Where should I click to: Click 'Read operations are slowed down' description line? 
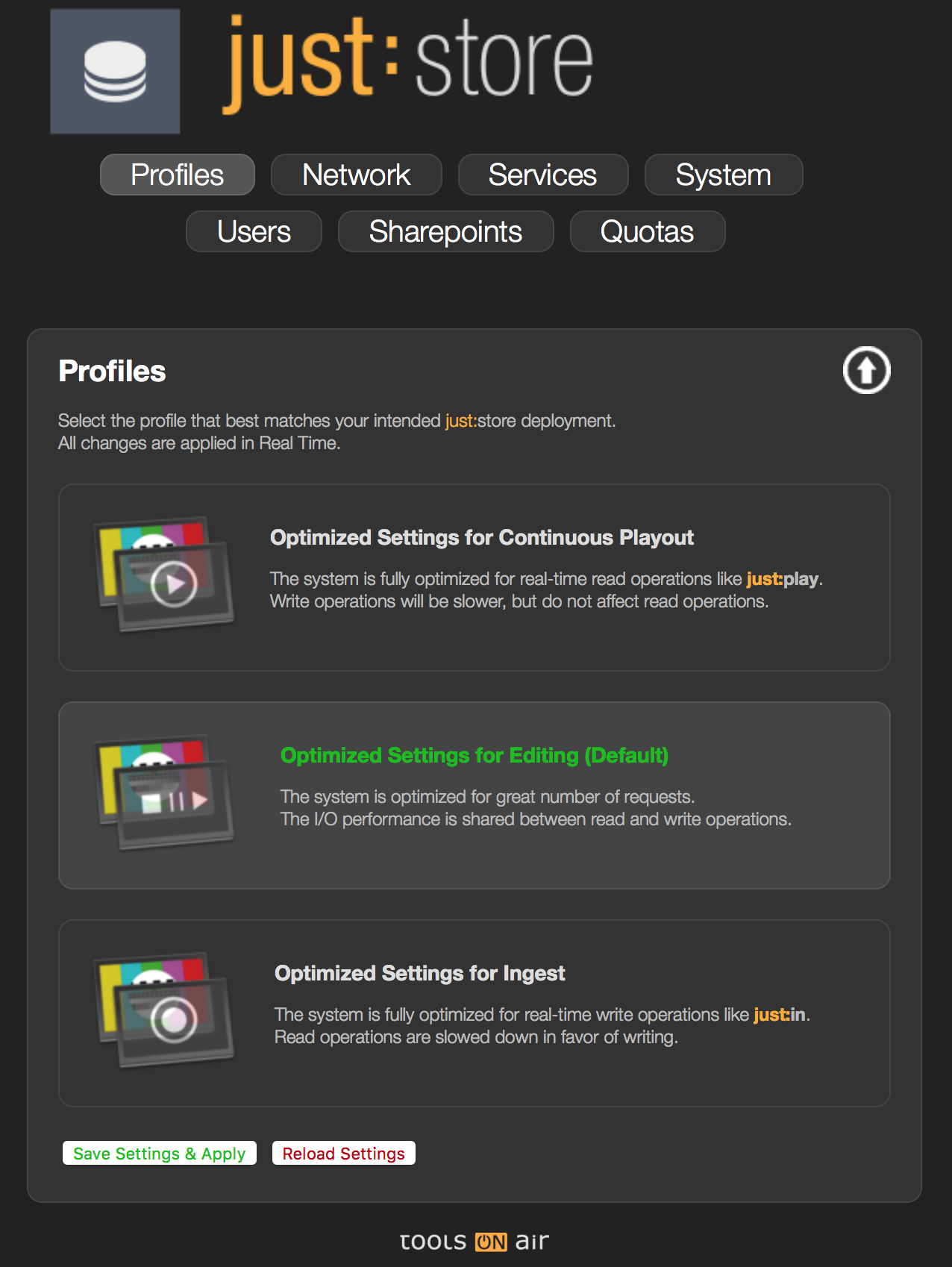476,1037
